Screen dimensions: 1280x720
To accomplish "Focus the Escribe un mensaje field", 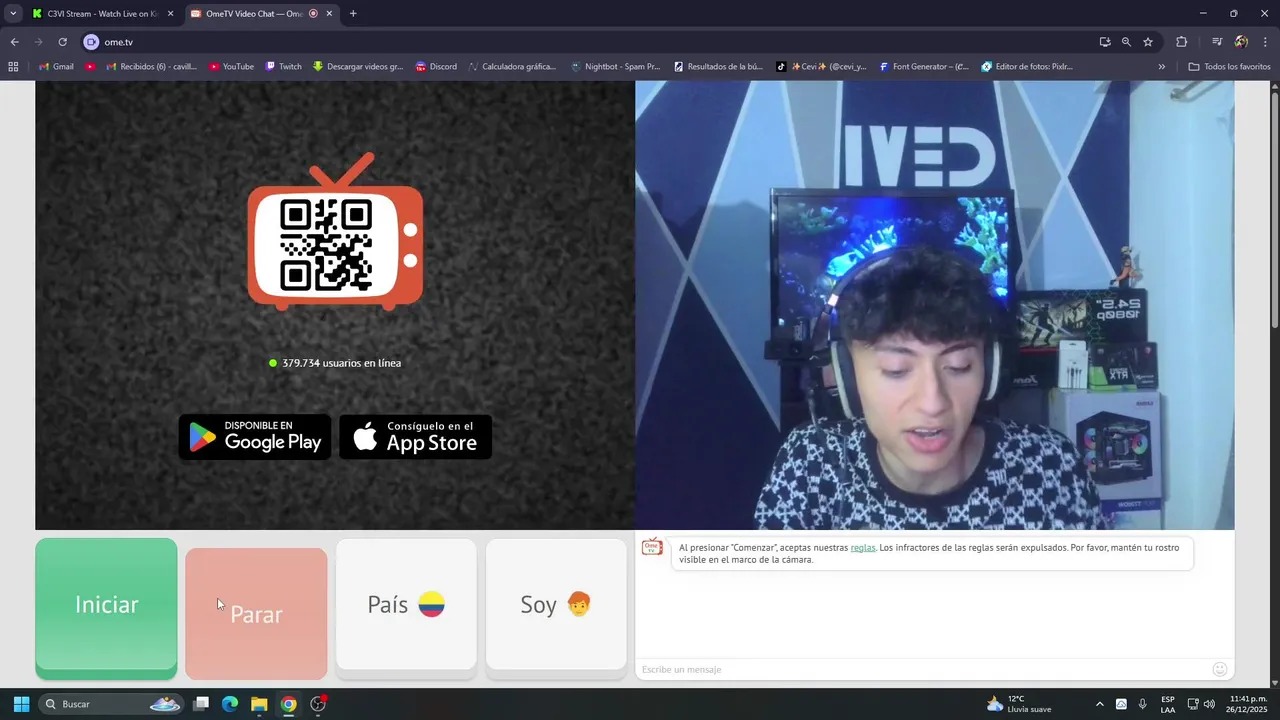I will pyautogui.click(x=920, y=669).
